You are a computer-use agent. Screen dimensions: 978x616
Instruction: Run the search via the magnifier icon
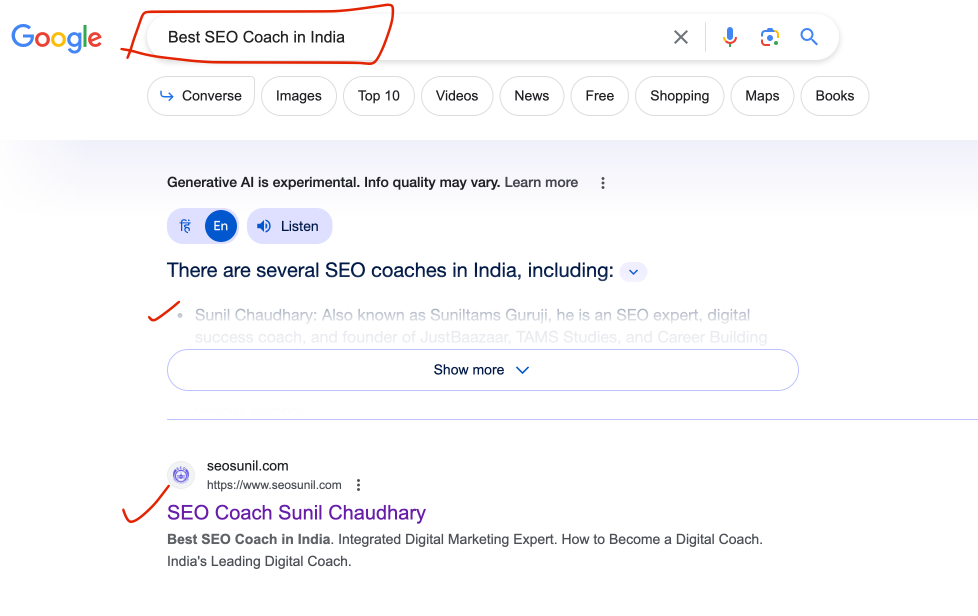click(x=809, y=36)
